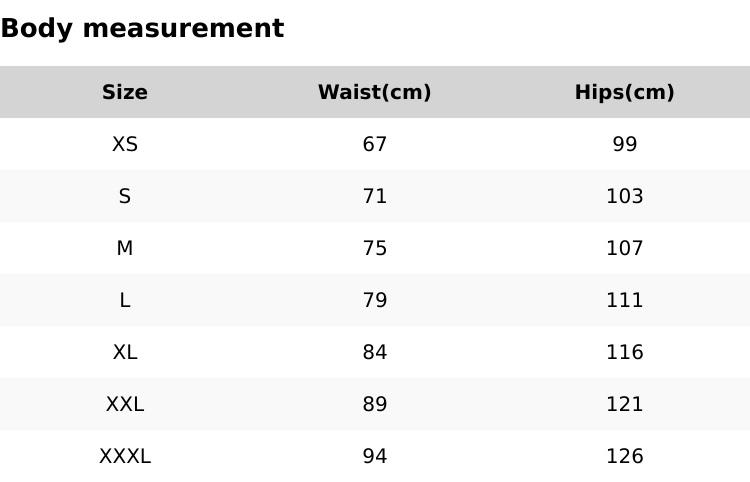Click the XXL size cell

tap(125, 405)
